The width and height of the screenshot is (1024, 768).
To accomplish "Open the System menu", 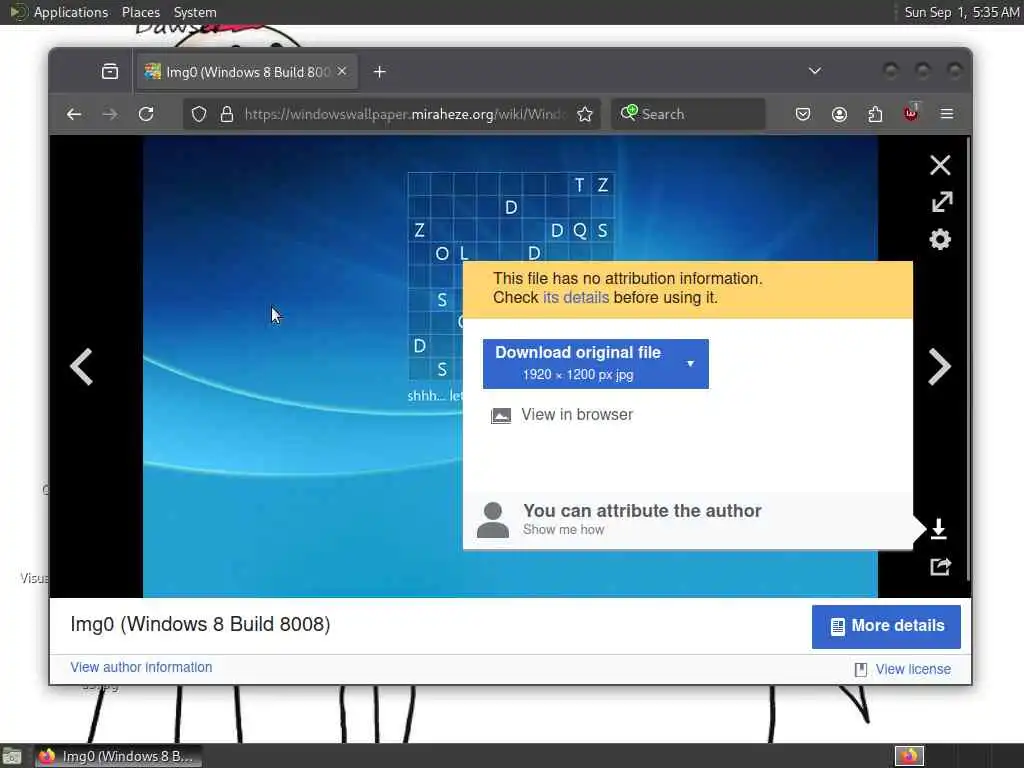I will (x=195, y=12).
